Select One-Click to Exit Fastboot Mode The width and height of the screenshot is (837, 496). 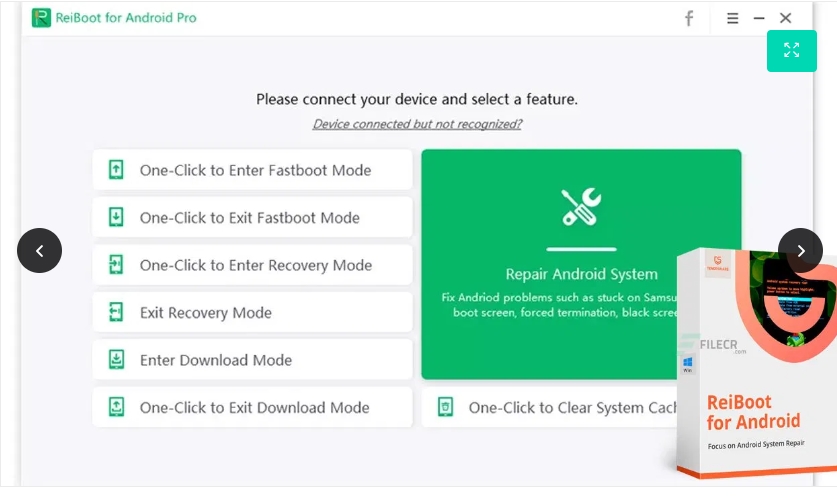coord(252,217)
